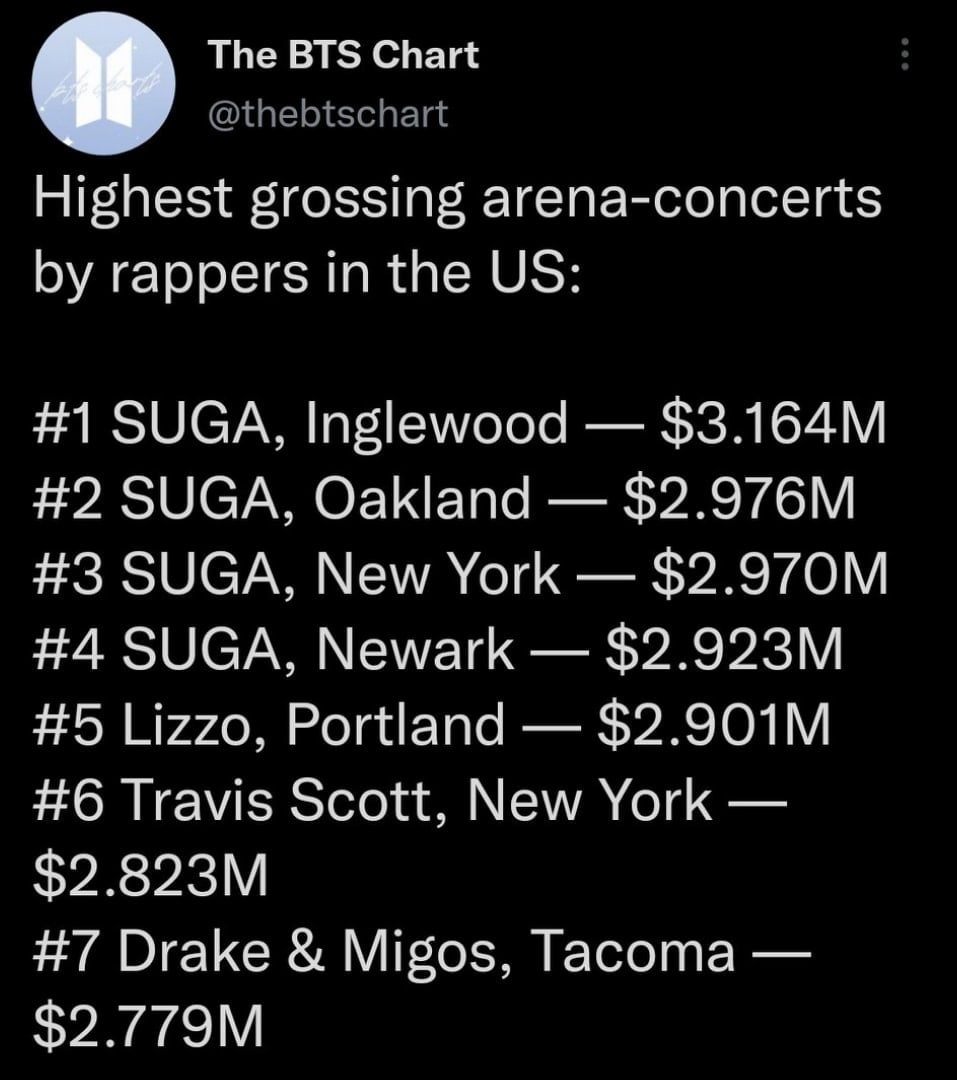This screenshot has height=1080, width=957.
Task: Click the $2.976M amount
Action: [x=739, y=500]
